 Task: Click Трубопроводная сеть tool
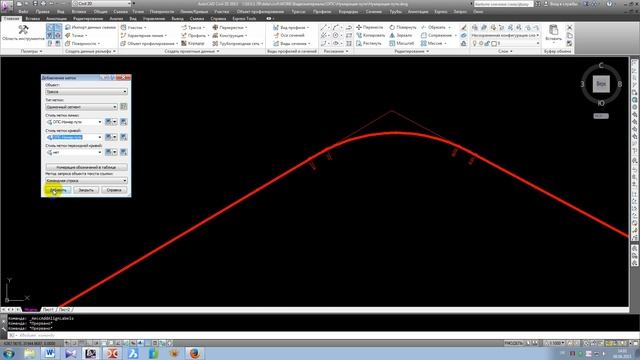click(238, 43)
